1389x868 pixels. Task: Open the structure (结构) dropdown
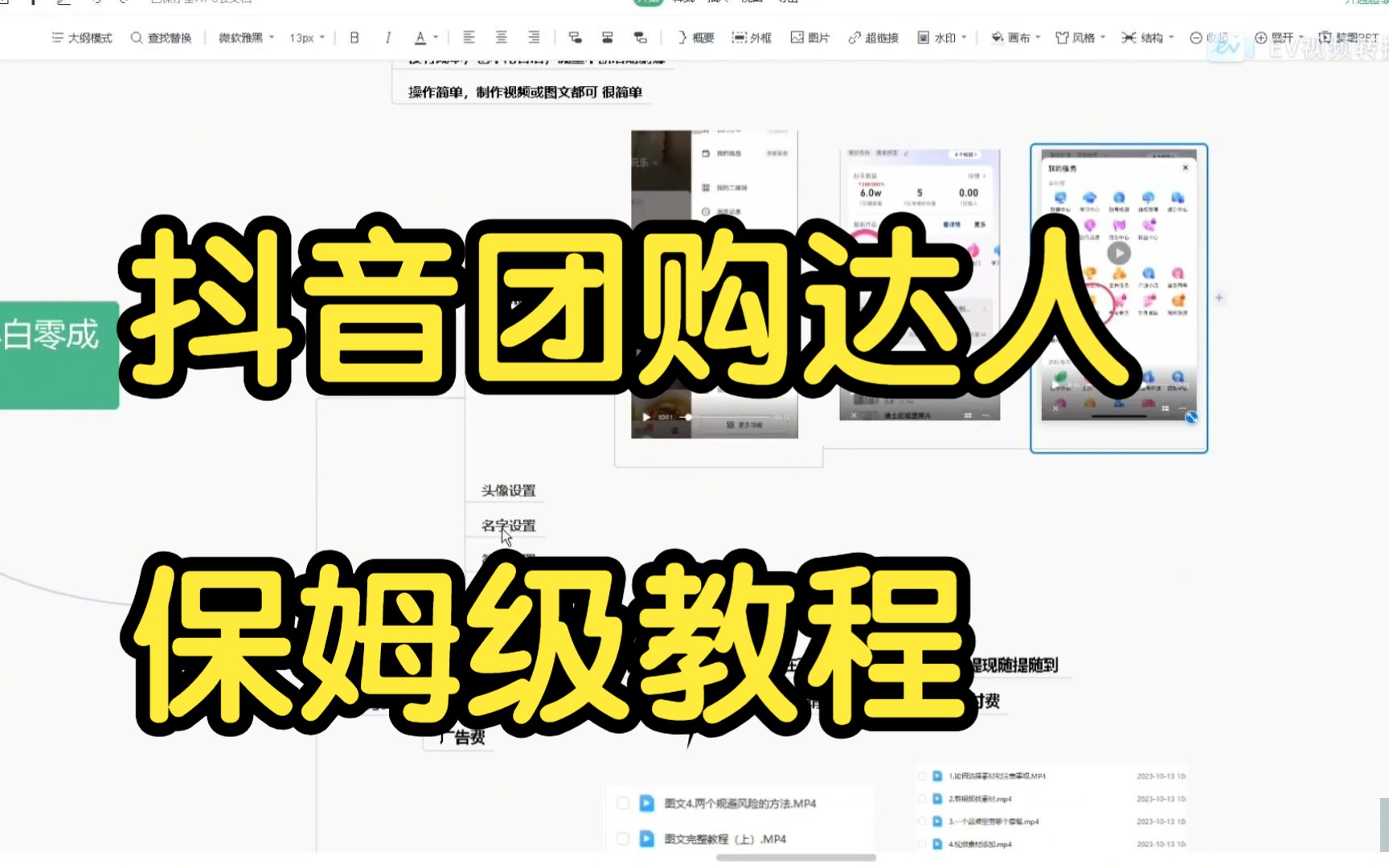(x=1148, y=38)
